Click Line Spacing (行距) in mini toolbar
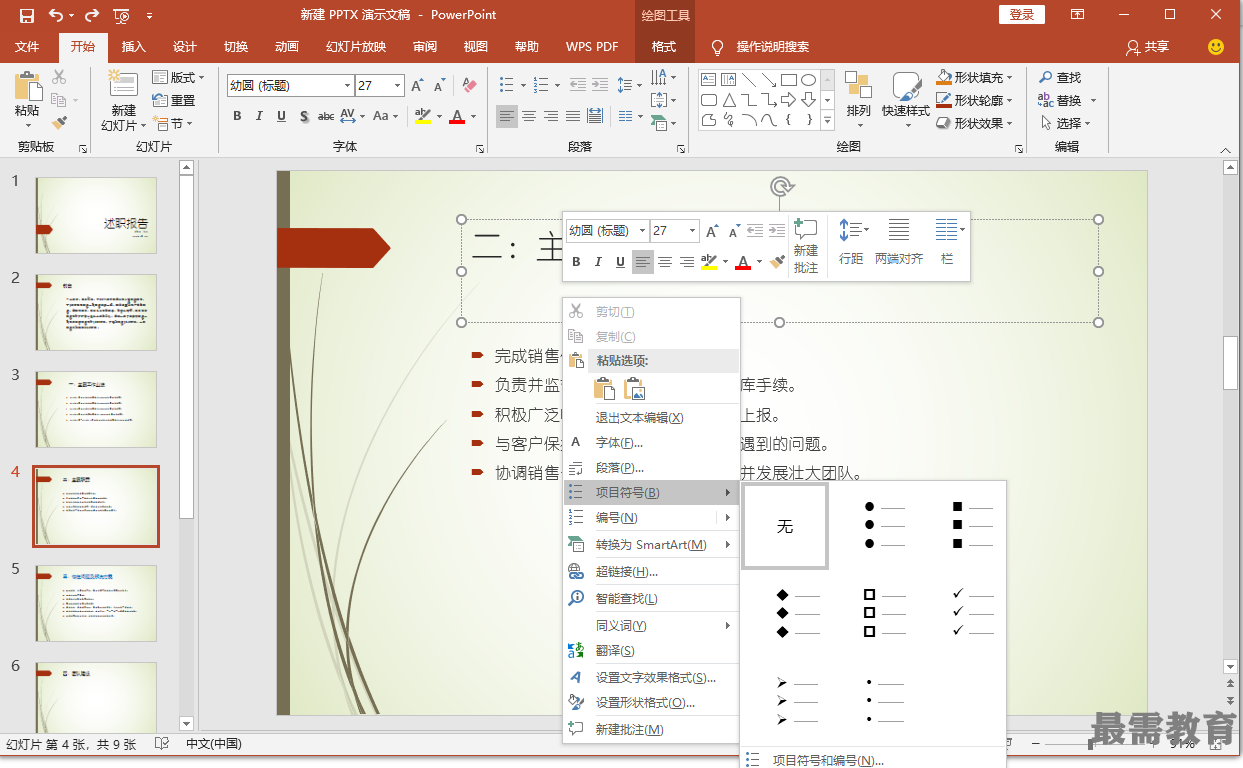1243x768 pixels. coord(852,242)
